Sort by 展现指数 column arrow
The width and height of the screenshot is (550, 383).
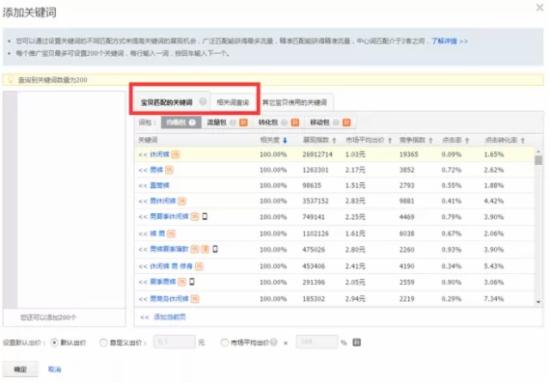tap(334, 141)
